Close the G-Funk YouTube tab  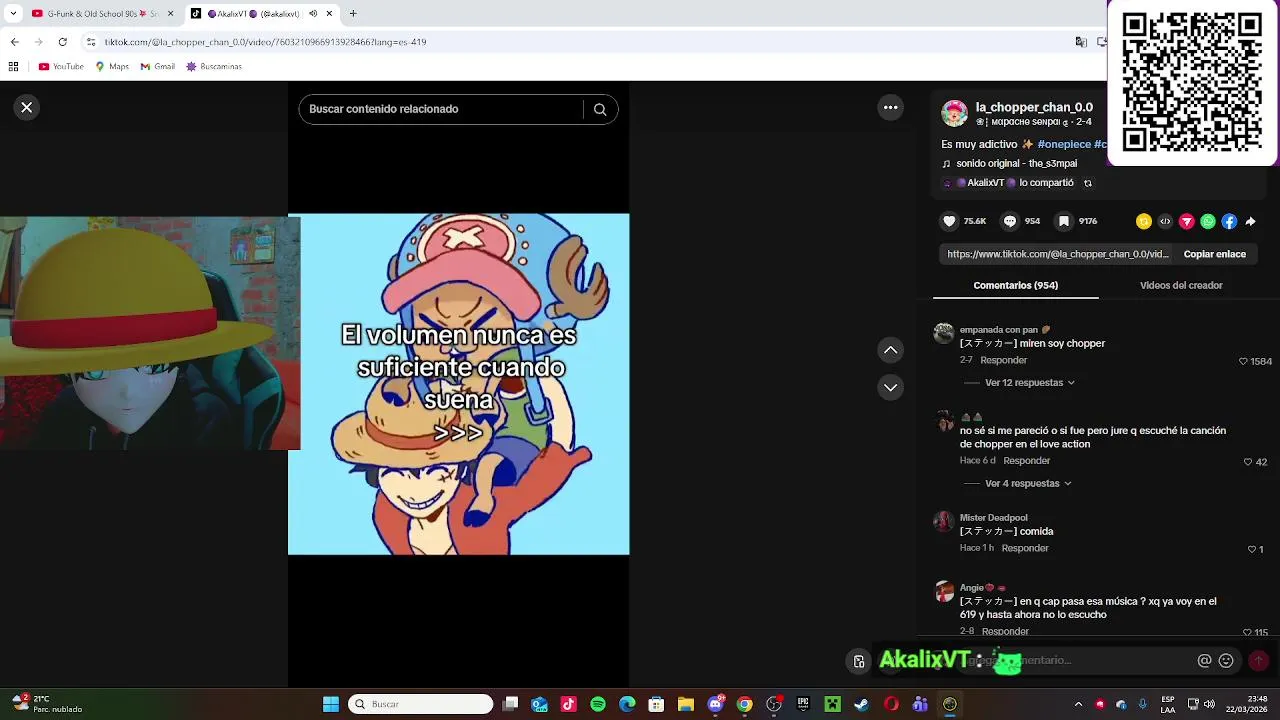(170, 14)
